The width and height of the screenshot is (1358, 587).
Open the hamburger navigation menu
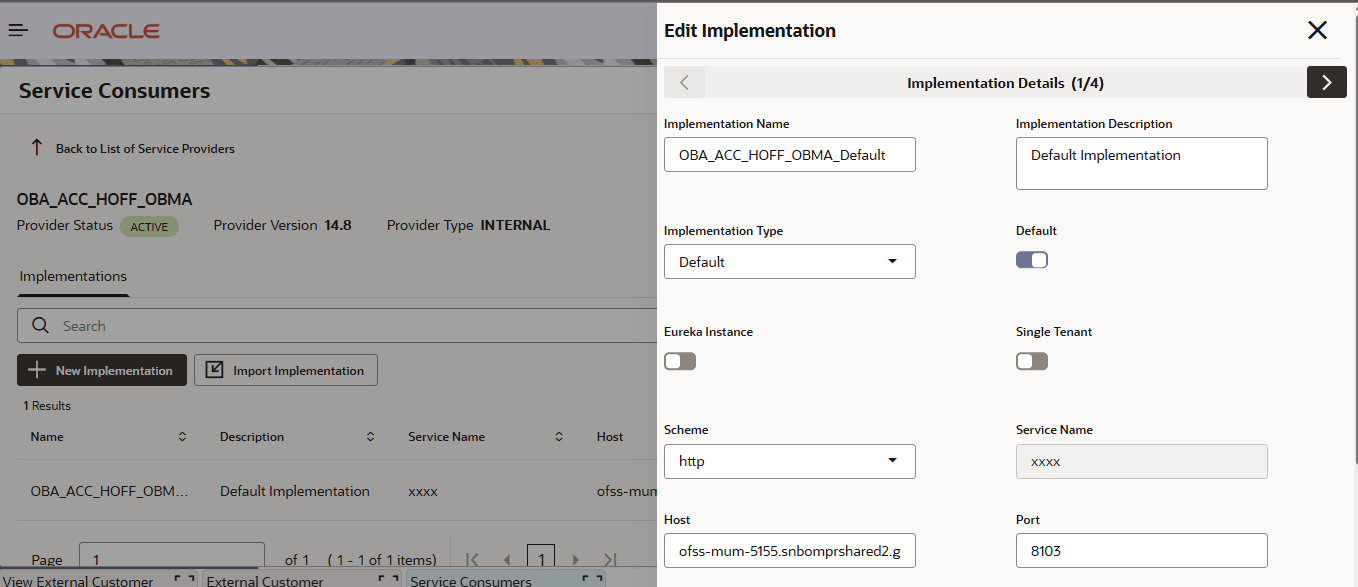click(x=18, y=31)
